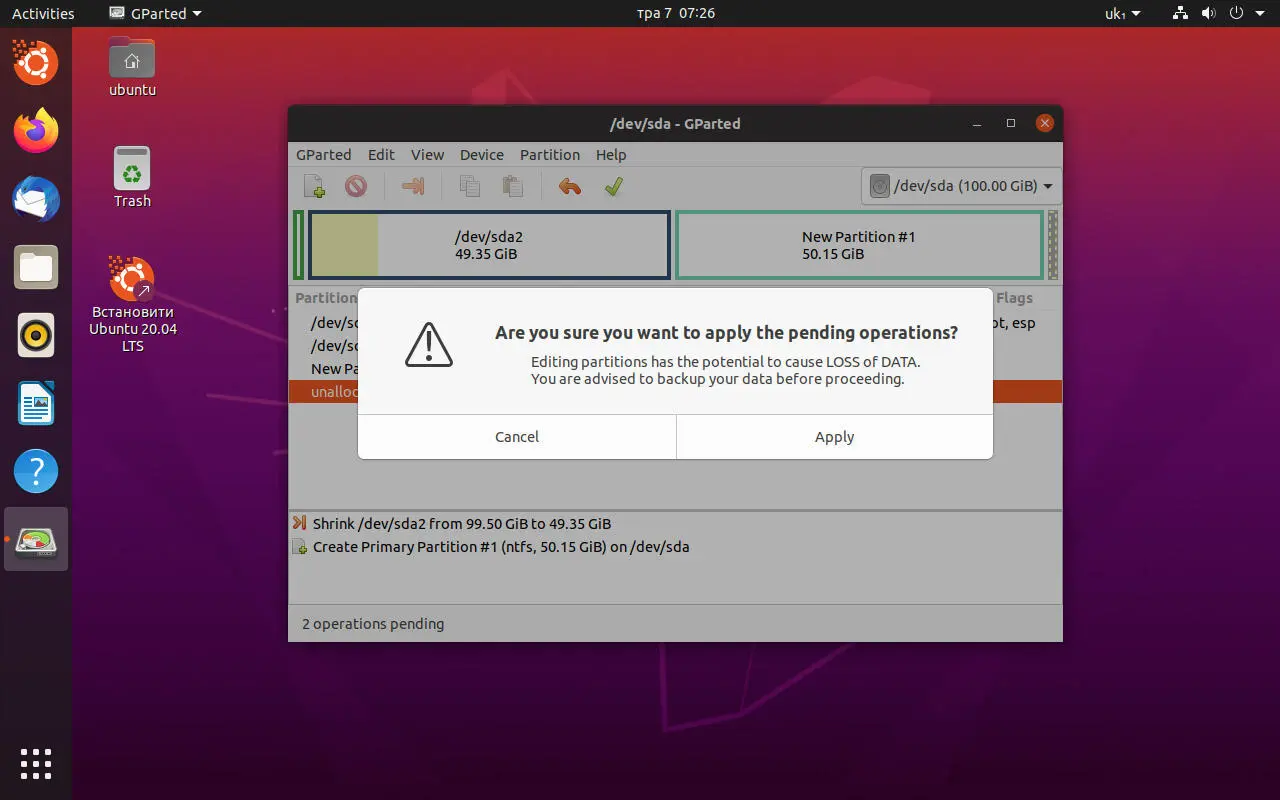
Task: Select the /dev/sda2 49.35 GiB partition block
Action: tap(489, 245)
